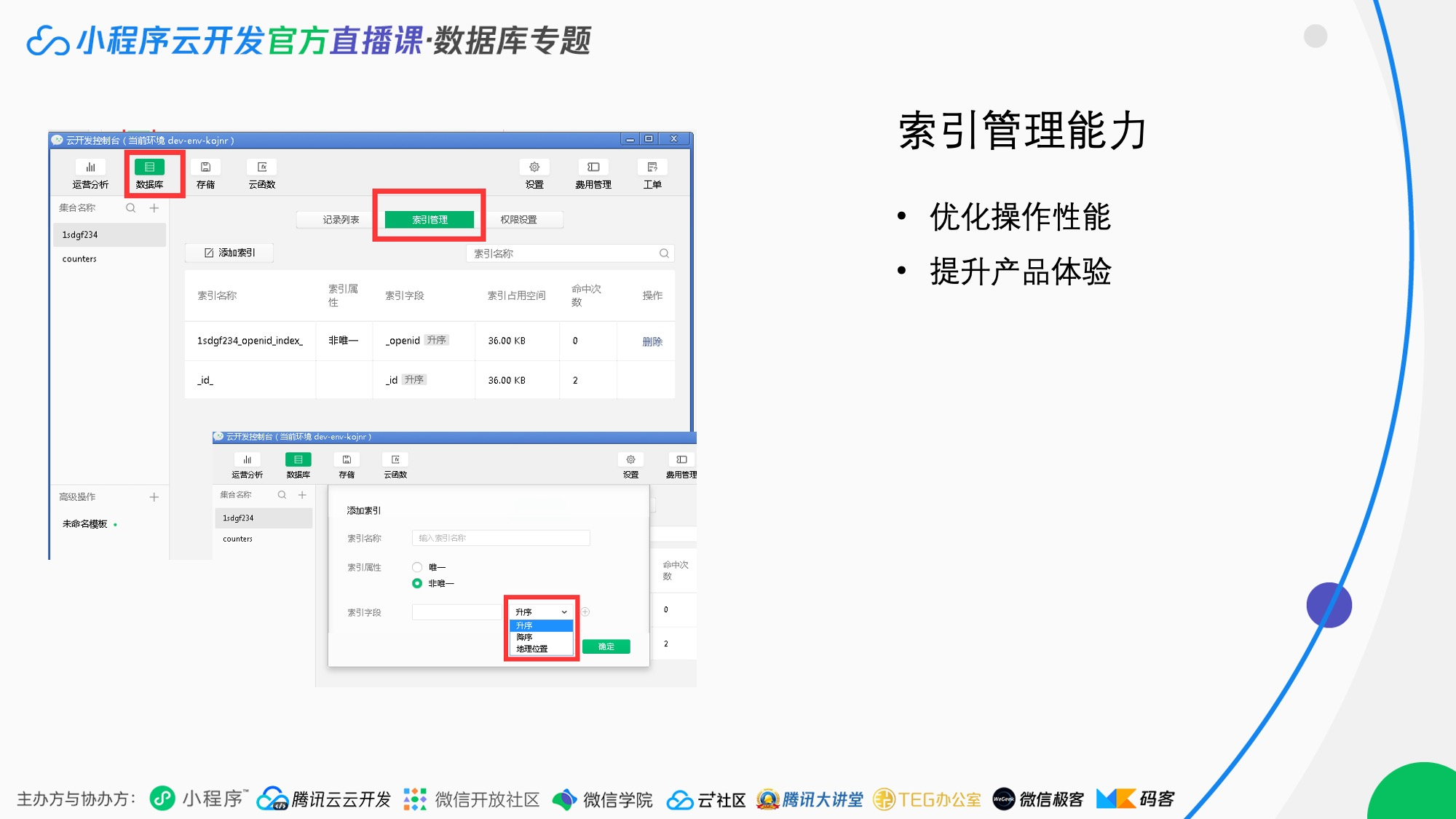
Task: Click 删除 link for openid index
Action: [x=652, y=341]
